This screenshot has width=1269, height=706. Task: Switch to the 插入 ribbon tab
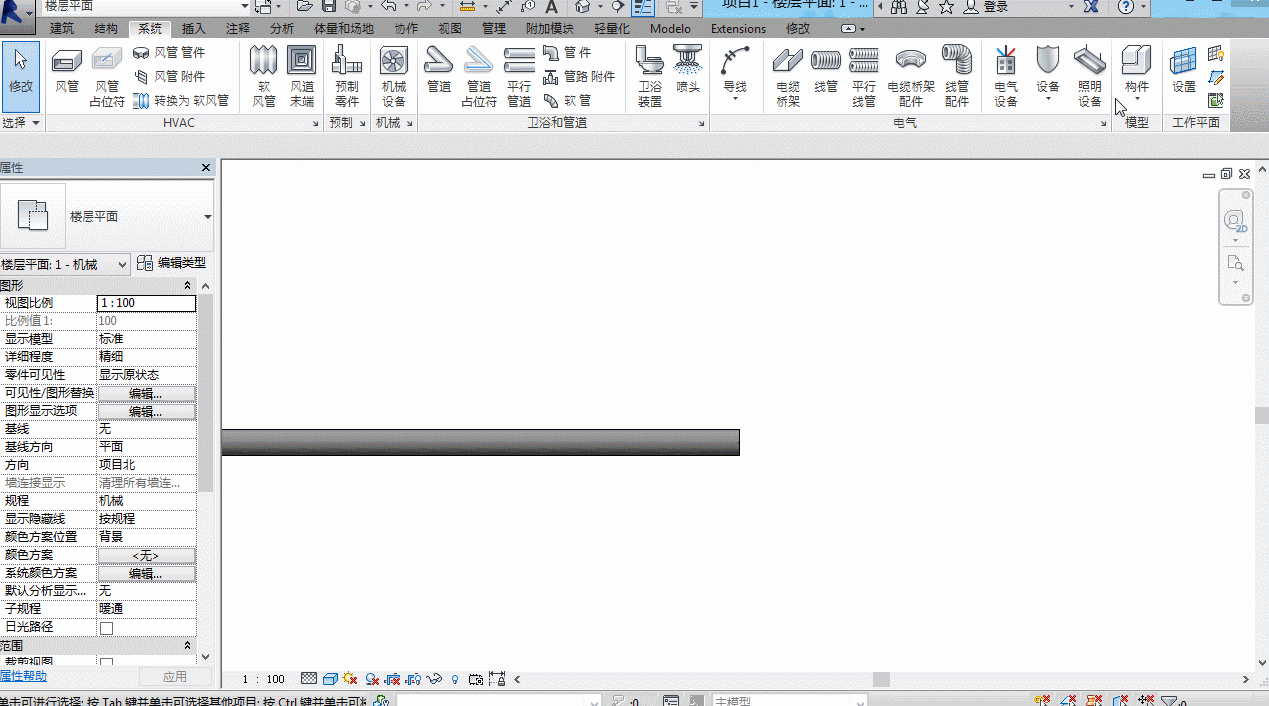[x=194, y=29]
